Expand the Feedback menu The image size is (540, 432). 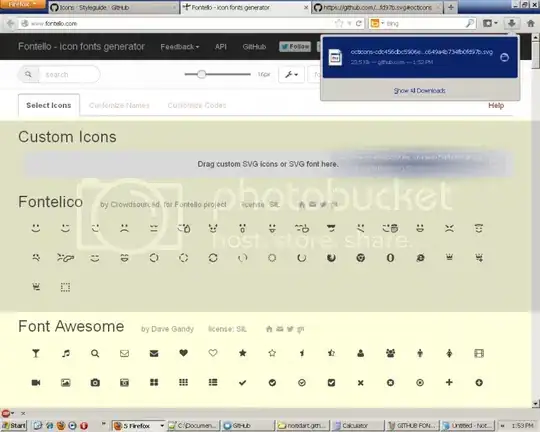click(x=179, y=47)
